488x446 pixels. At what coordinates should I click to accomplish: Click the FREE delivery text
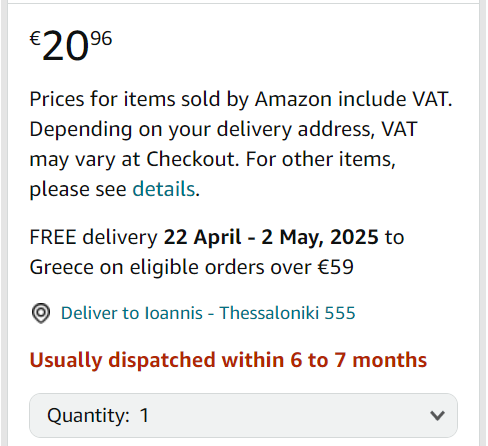point(93,237)
